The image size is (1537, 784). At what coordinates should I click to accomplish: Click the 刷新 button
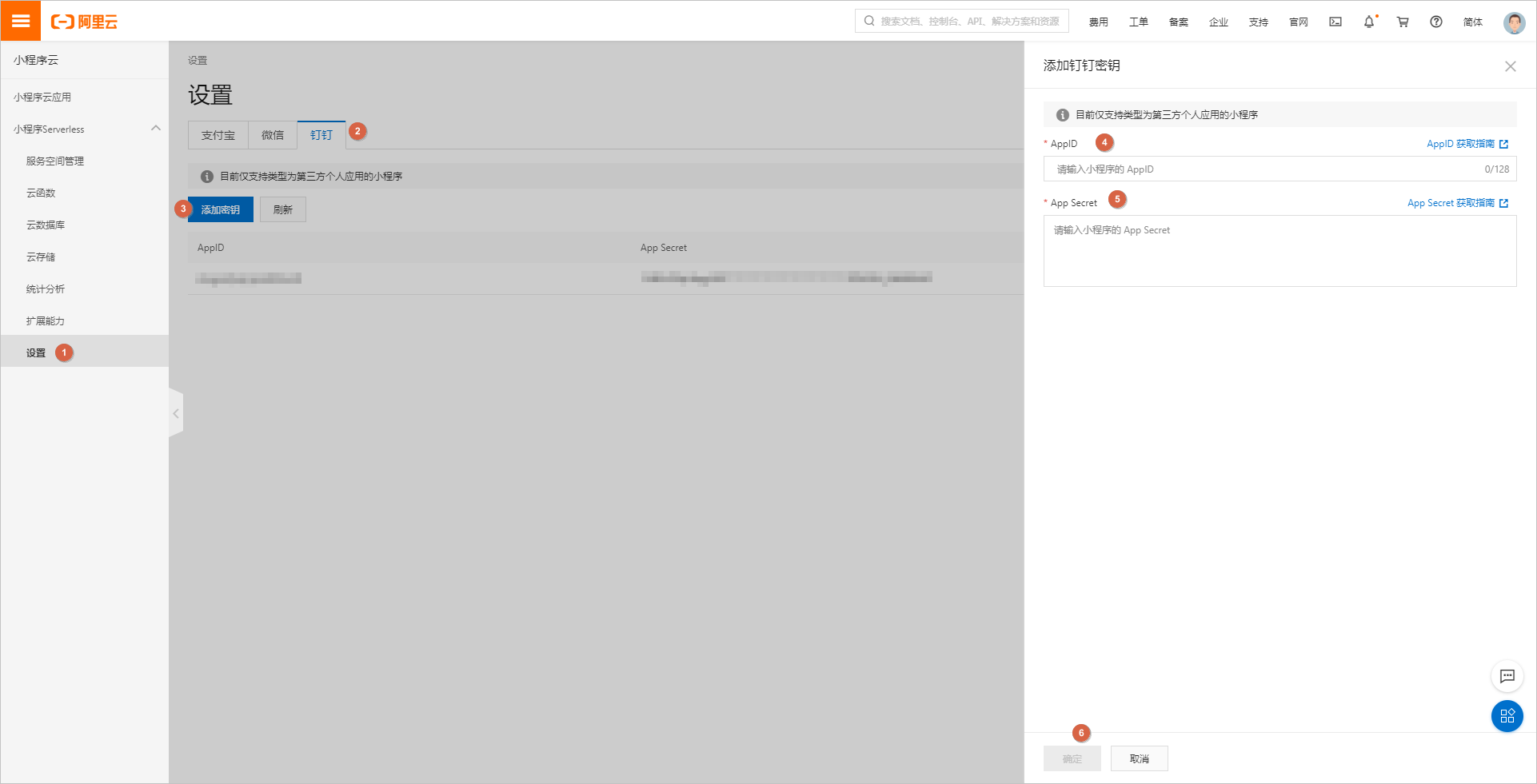pyautogui.click(x=282, y=209)
